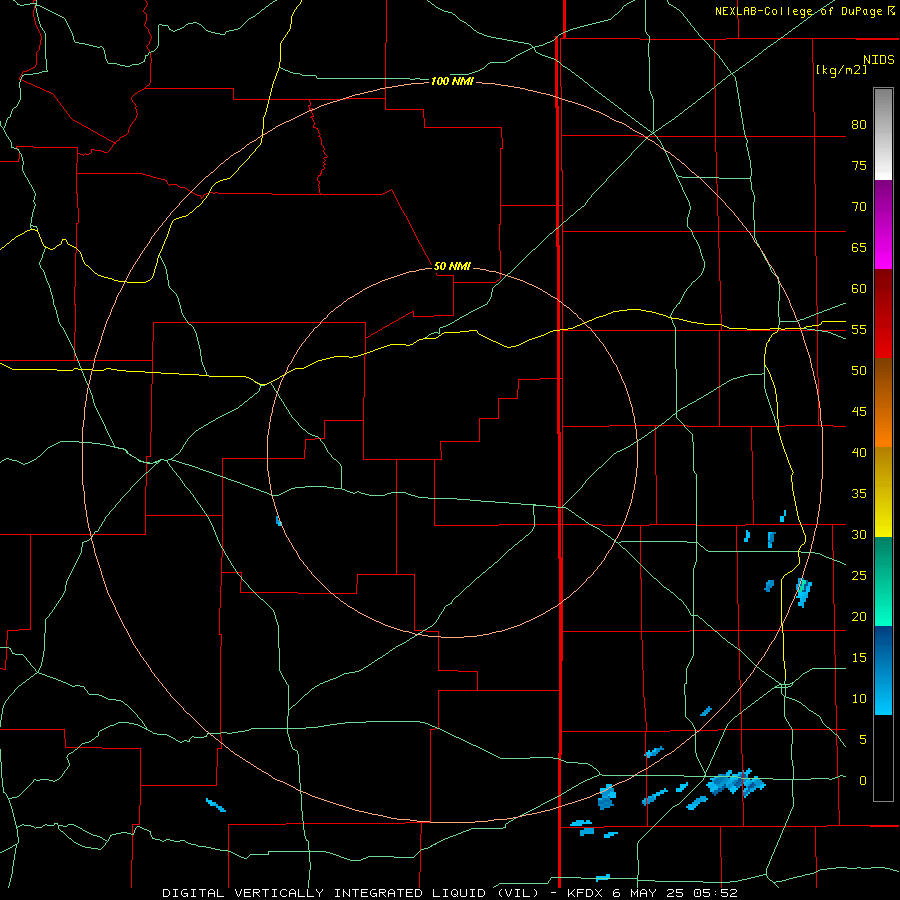The height and width of the screenshot is (900, 900).
Task: Click the 50 NMI range ring label
Action: (x=452, y=266)
